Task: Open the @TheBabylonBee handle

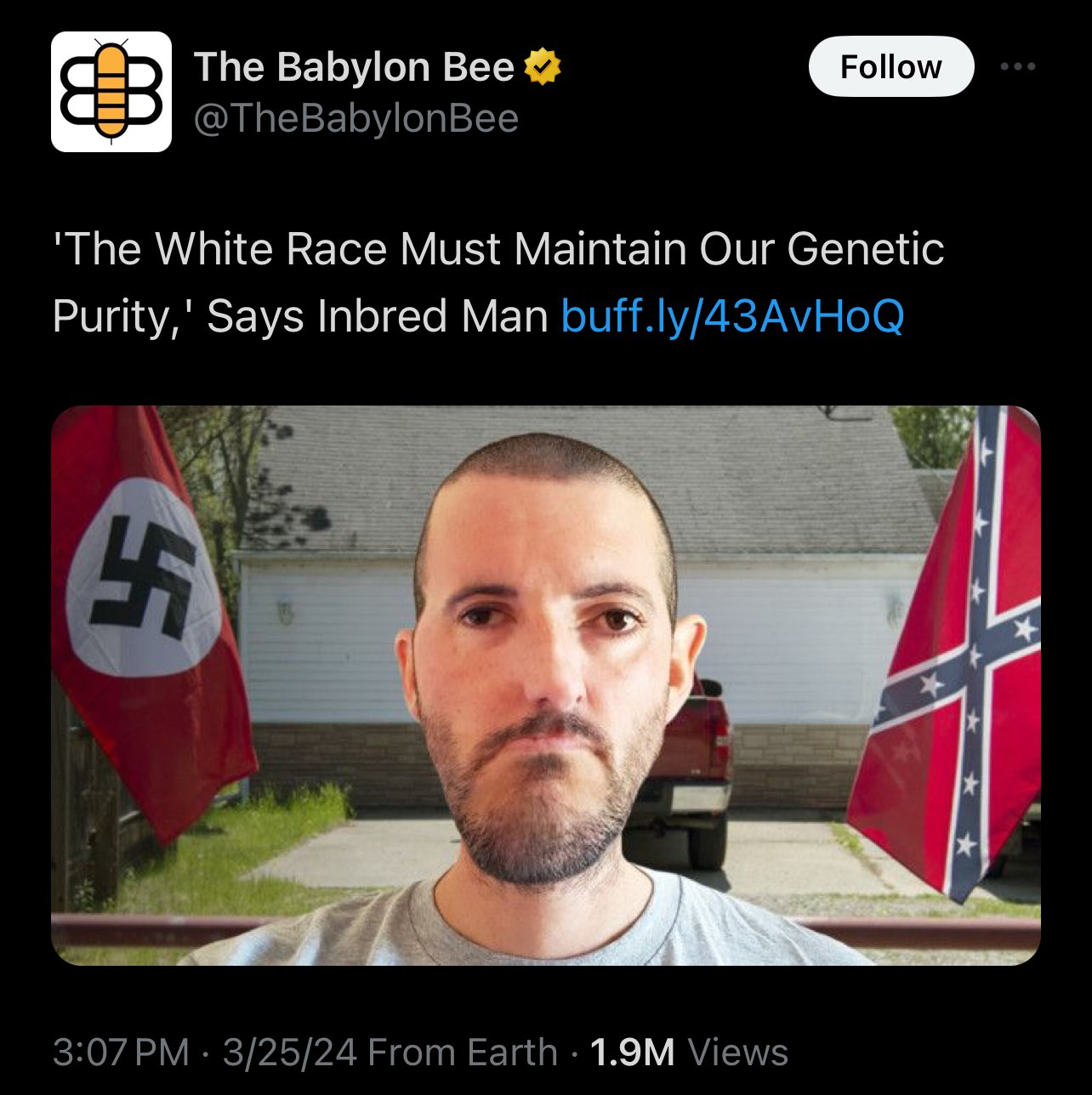Action: (356, 118)
